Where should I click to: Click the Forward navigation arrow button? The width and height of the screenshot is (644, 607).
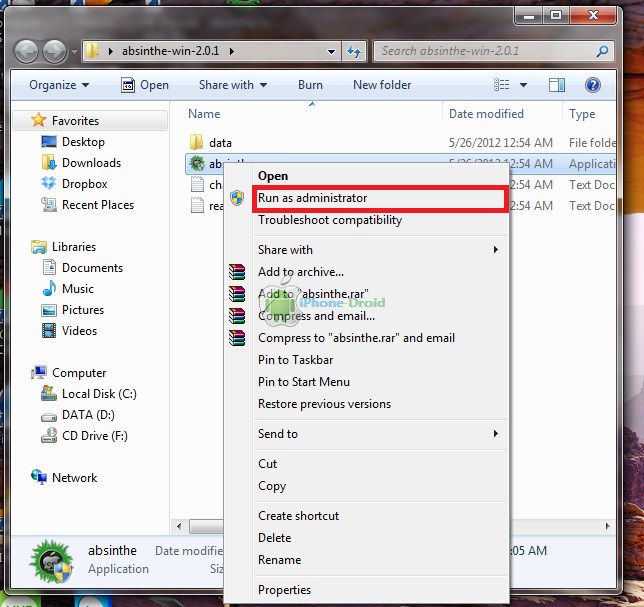[55, 52]
